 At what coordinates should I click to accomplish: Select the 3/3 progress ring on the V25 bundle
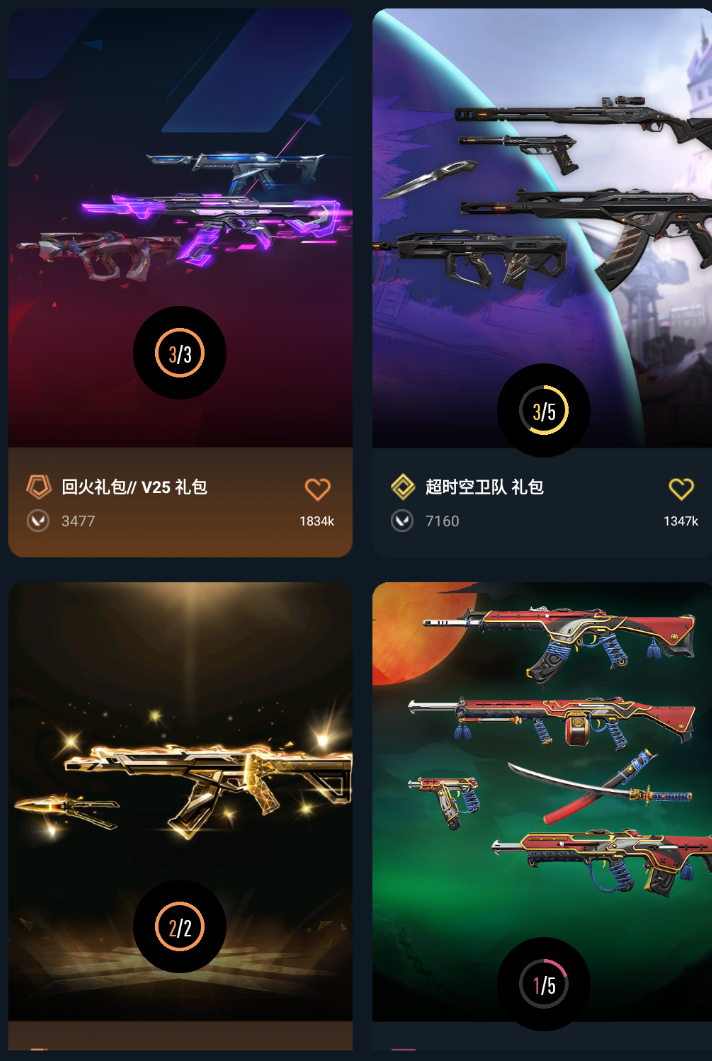pos(179,353)
